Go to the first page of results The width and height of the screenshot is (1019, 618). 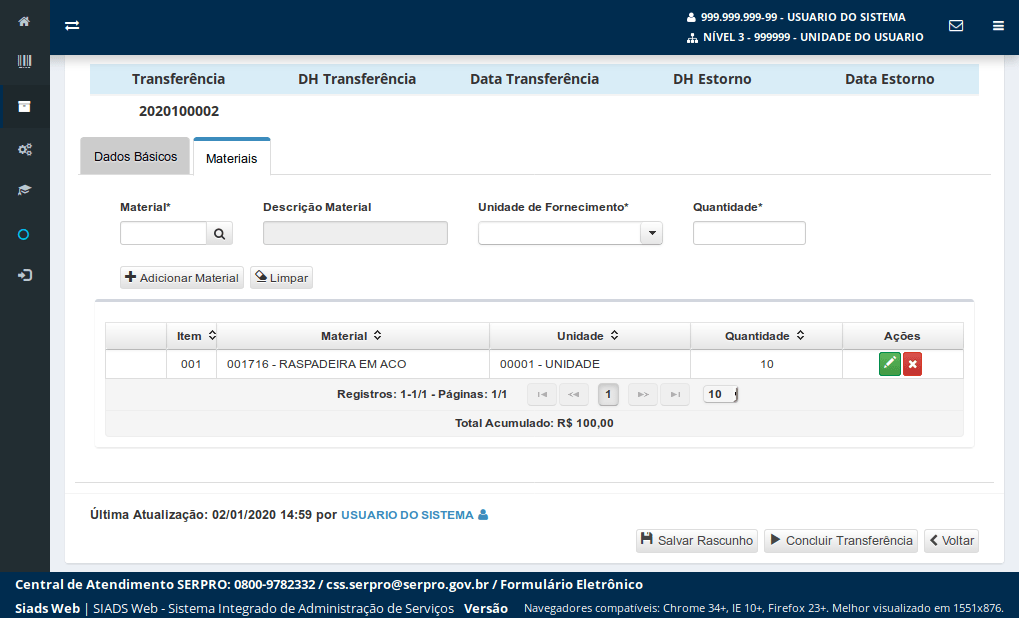point(542,394)
